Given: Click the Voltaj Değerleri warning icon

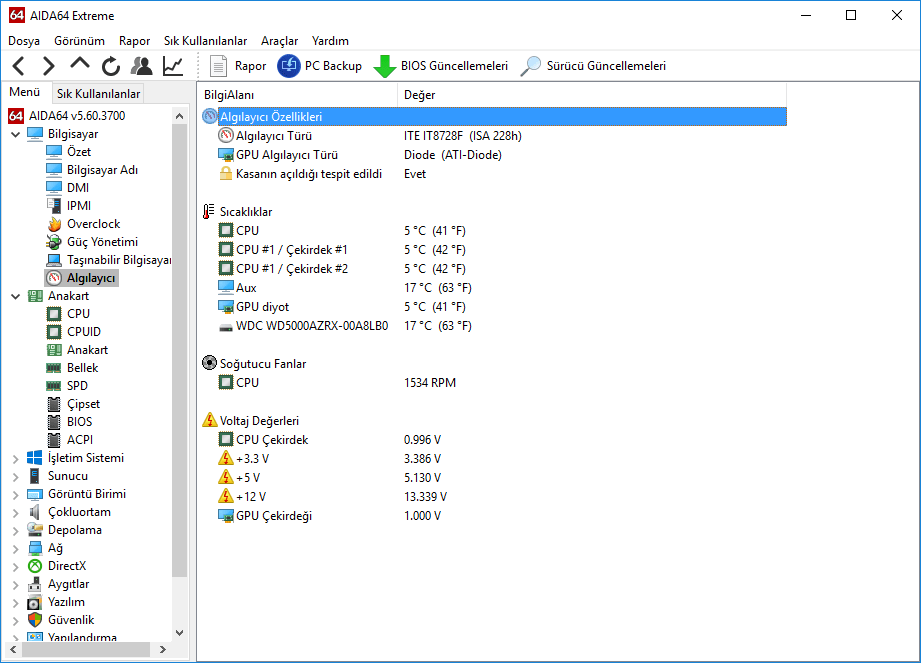Looking at the screenshot, I should click(210, 420).
